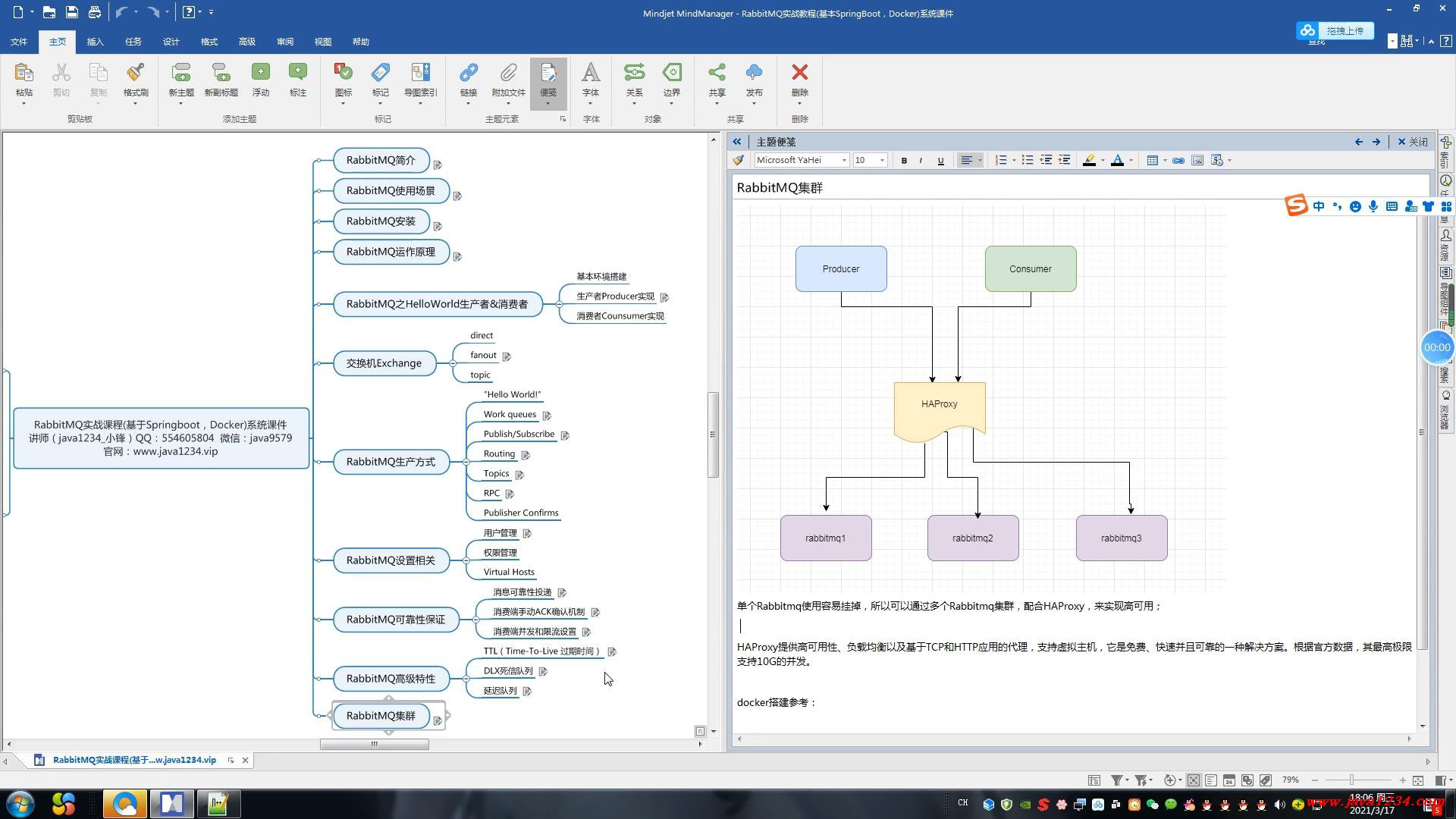1456x819 pixels.
Task: Click the insert hyperlink icon in notes toolbar
Action: coord(1178,160)
